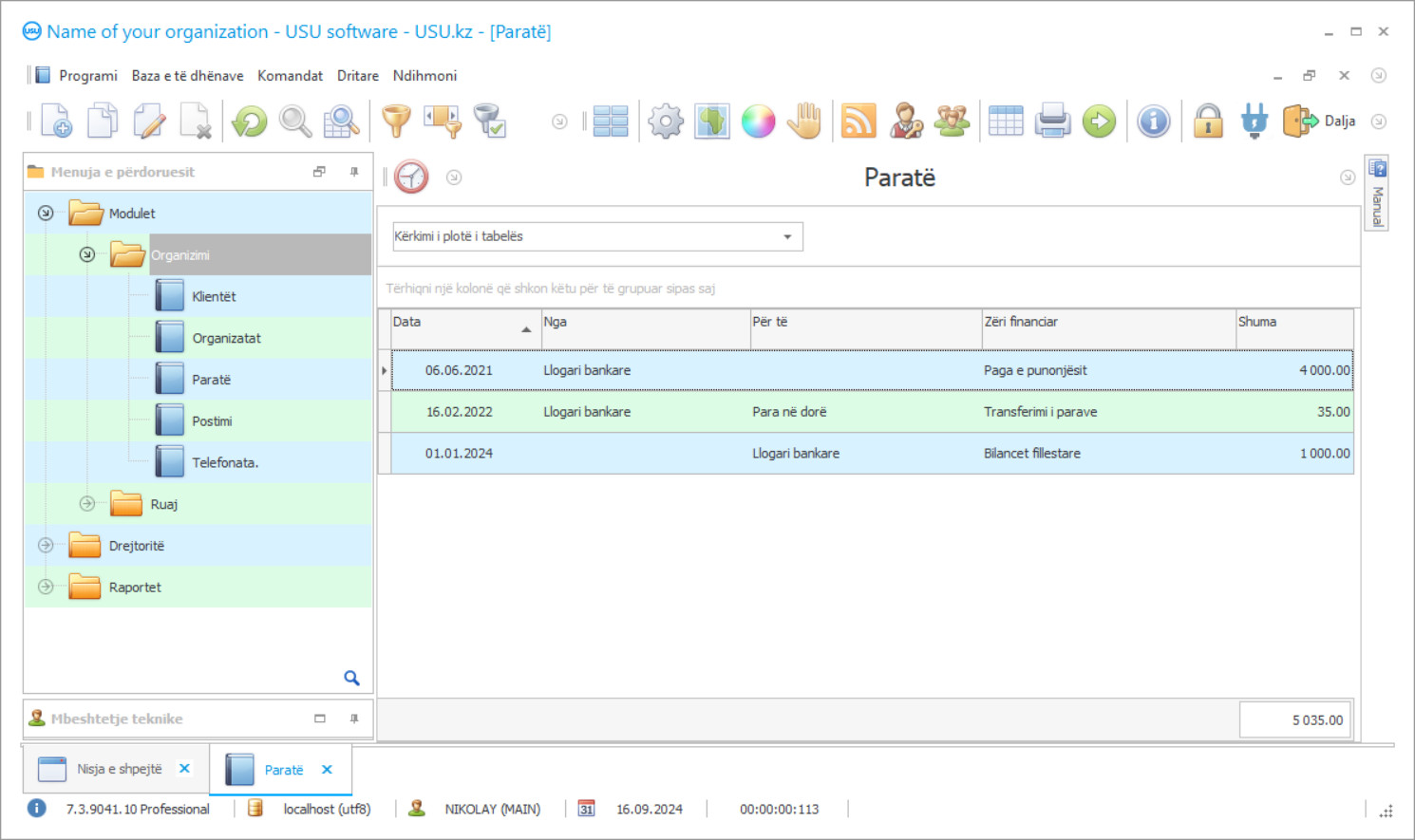Click the user with key icon
The width and height of the screenshot is (1415, 840).
coord(906,121)
